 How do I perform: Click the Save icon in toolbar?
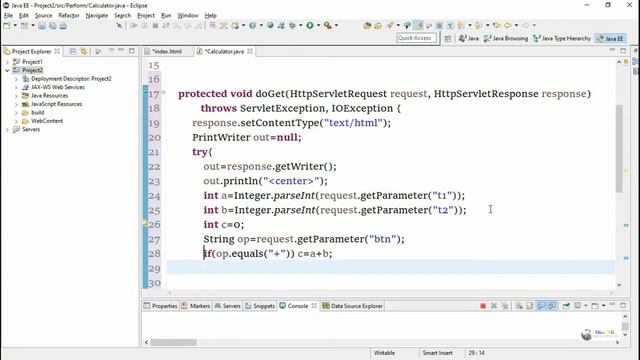[42, 25]
